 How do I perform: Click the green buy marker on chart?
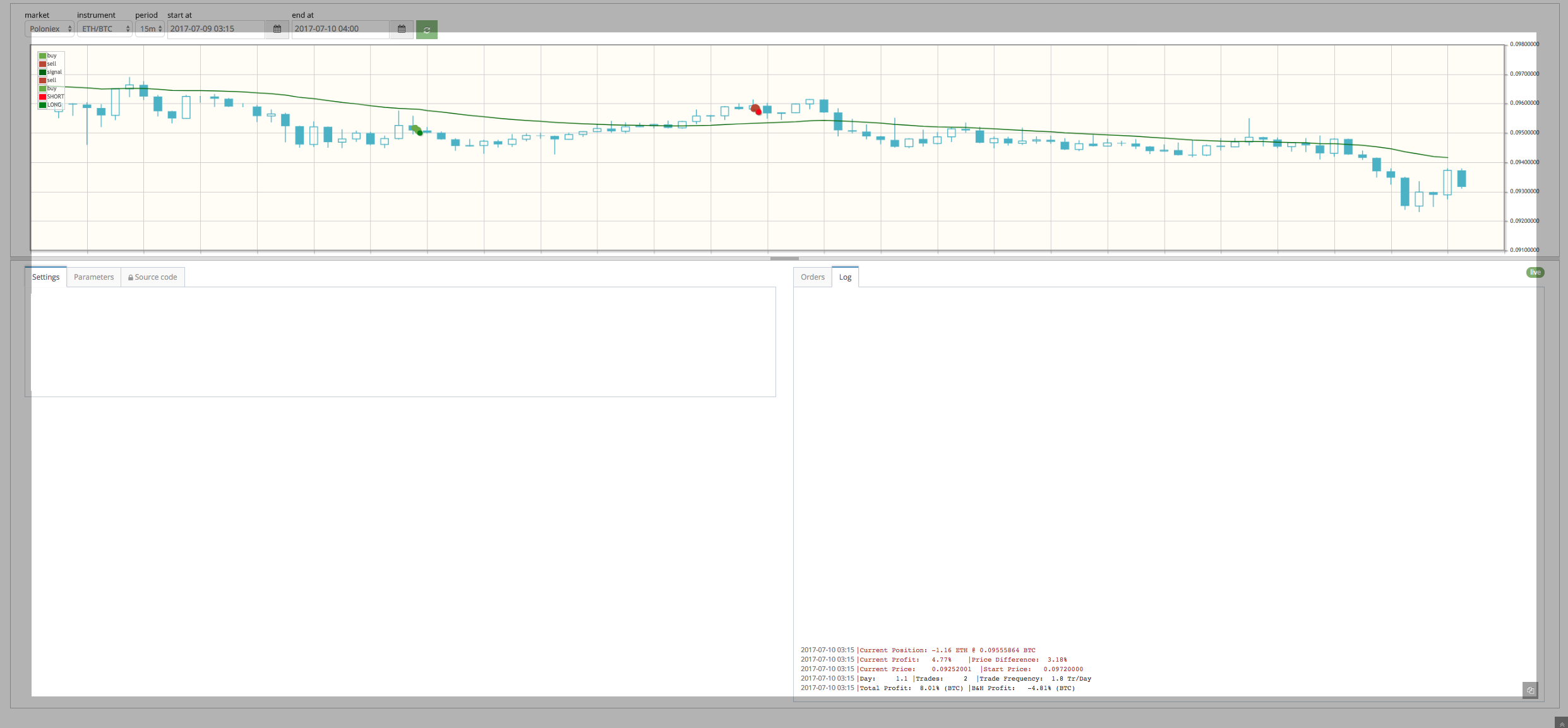click(x=417, y=130)
